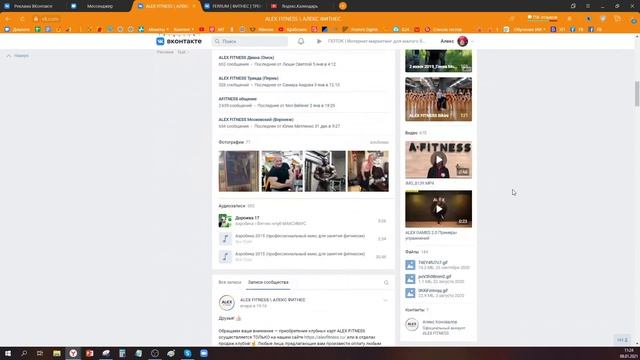This screenshot has width=640, height=360.
Task: Open the fourth photo thumbnail with blonde woman
Action: coord(368,171)
